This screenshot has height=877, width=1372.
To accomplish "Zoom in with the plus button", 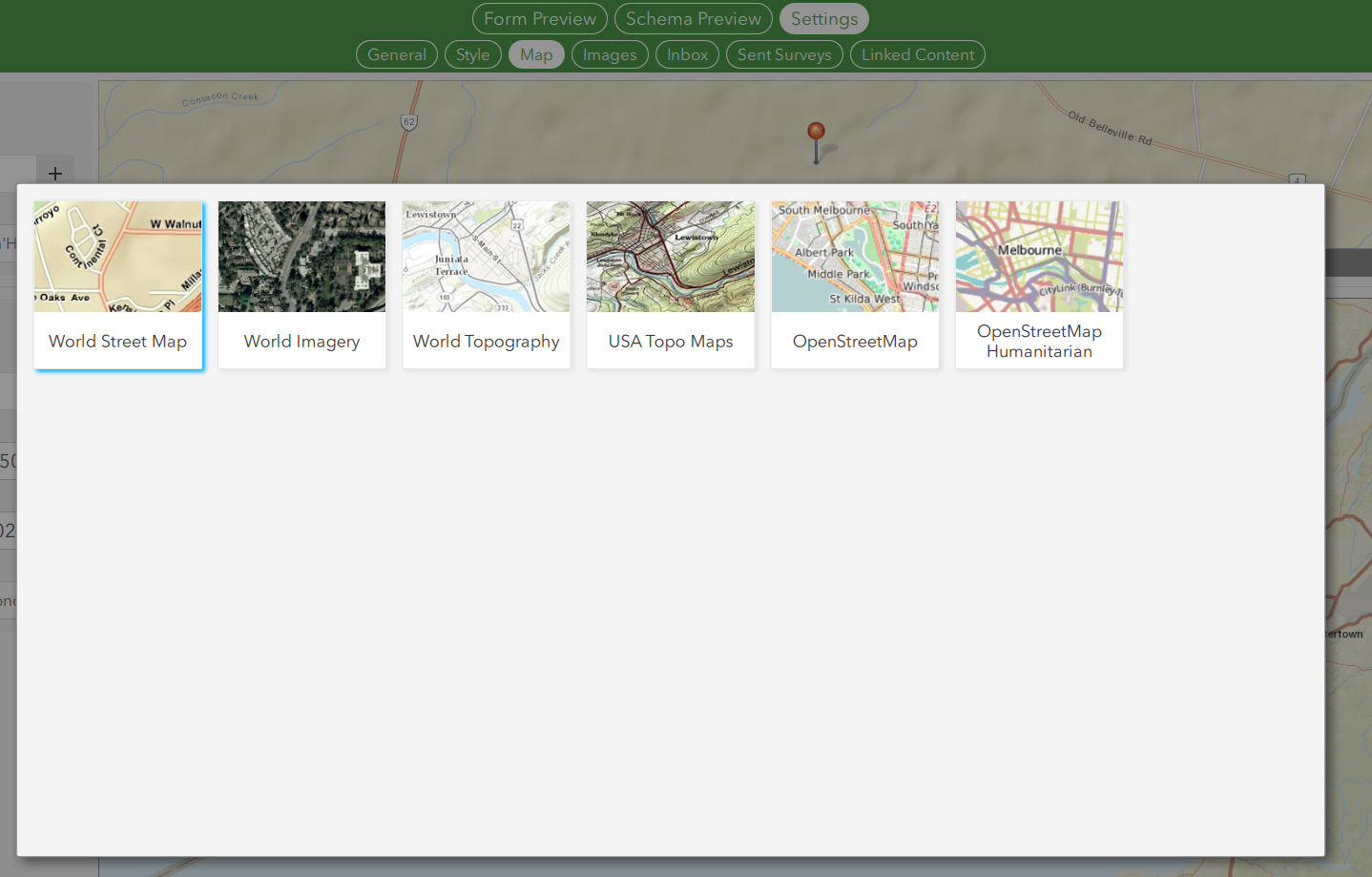I will coord(54,173).
